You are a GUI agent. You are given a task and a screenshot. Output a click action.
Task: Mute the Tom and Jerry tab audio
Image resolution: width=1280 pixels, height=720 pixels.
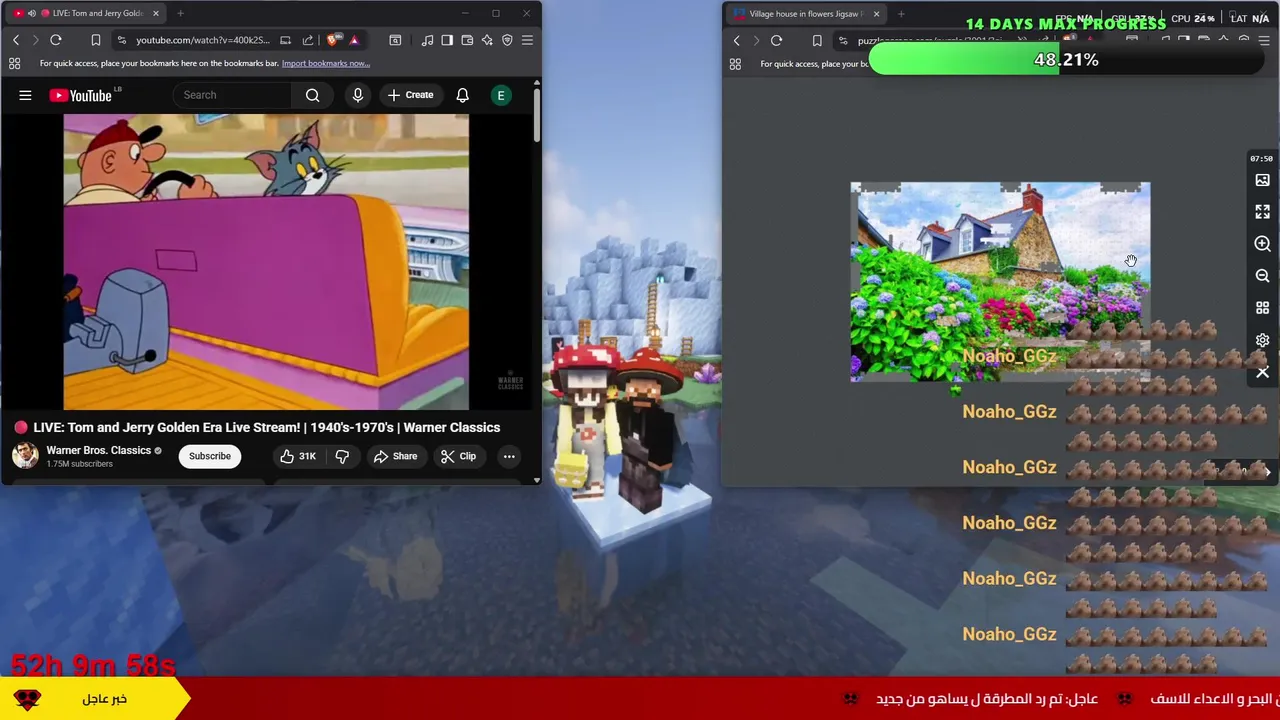(x=31, y=13)
